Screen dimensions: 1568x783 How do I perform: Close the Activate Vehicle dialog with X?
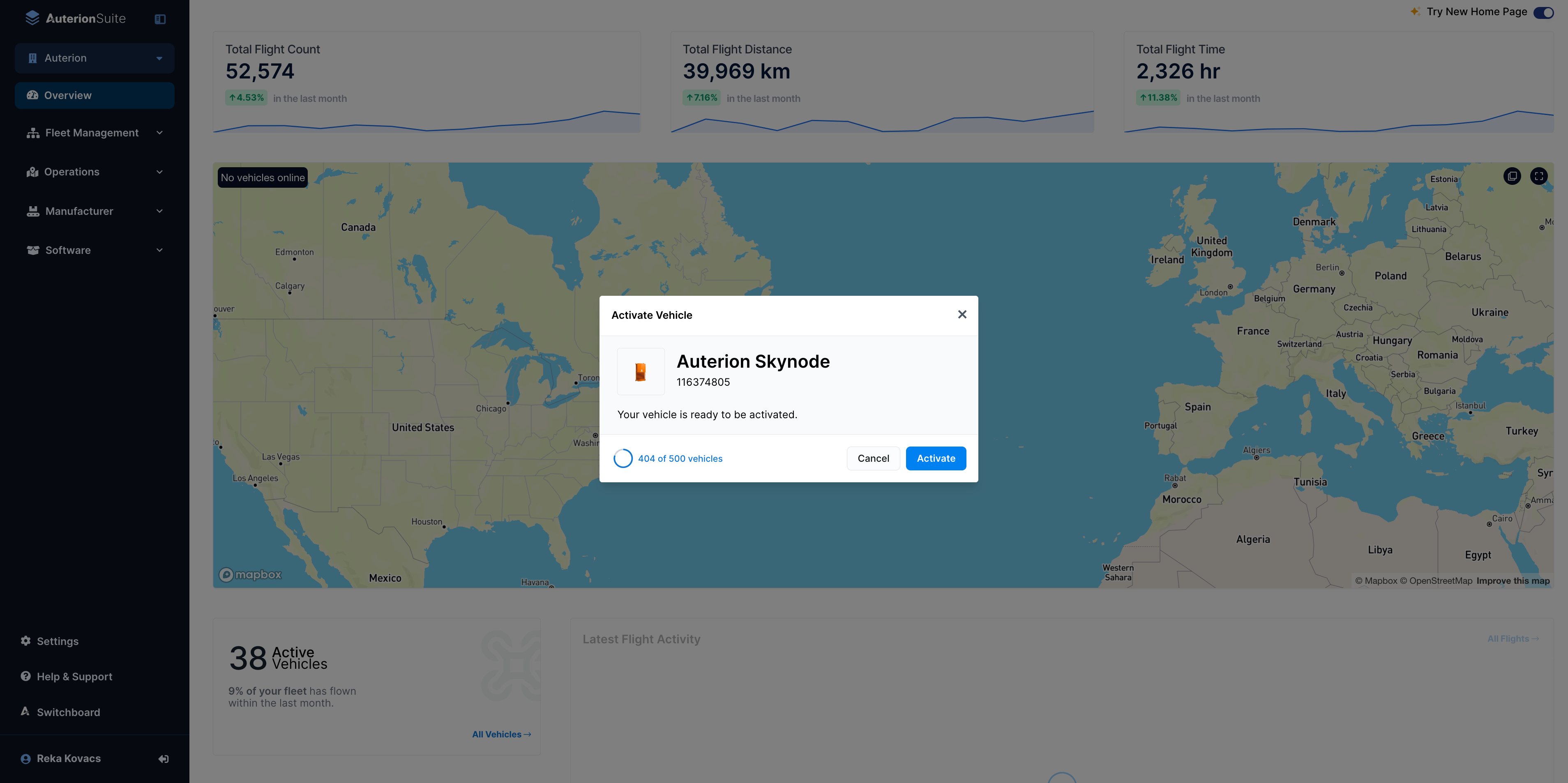pyautogui.click(x=962, y=315)
